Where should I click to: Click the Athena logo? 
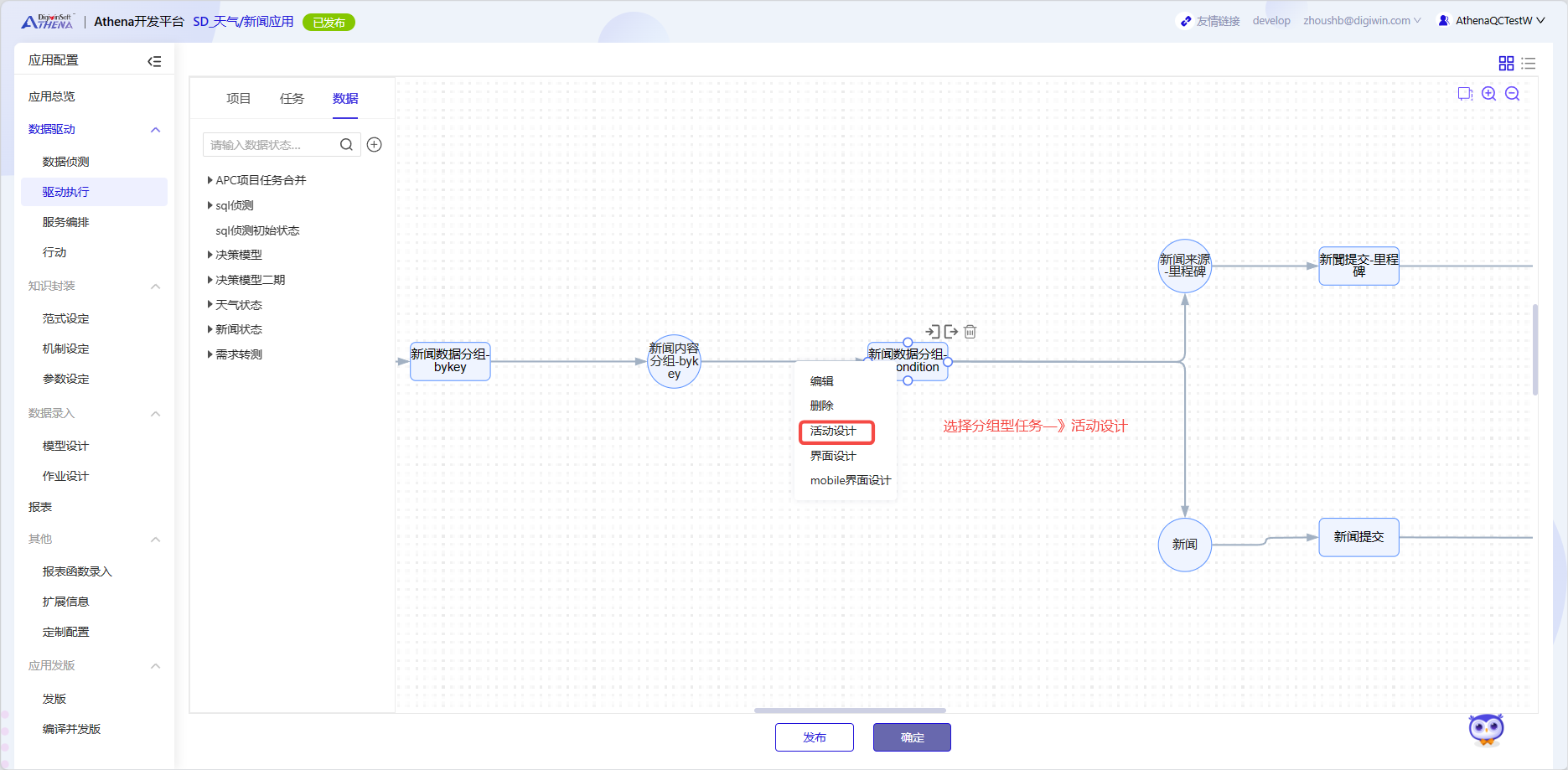(48, 22)
